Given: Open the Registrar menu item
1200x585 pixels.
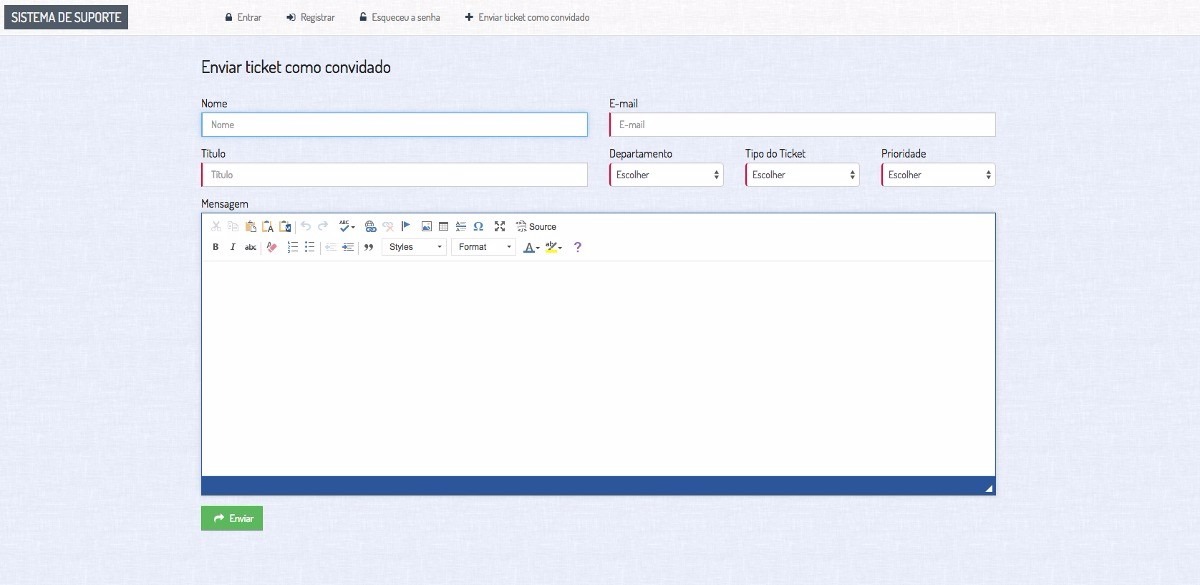Looking at the screenshot, I should [311, 18].
